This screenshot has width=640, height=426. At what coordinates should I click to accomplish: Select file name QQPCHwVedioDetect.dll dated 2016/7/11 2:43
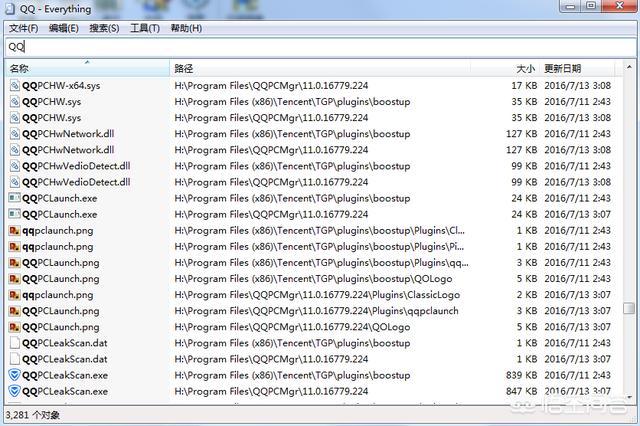pyautogui.click(x=76, y=166)
